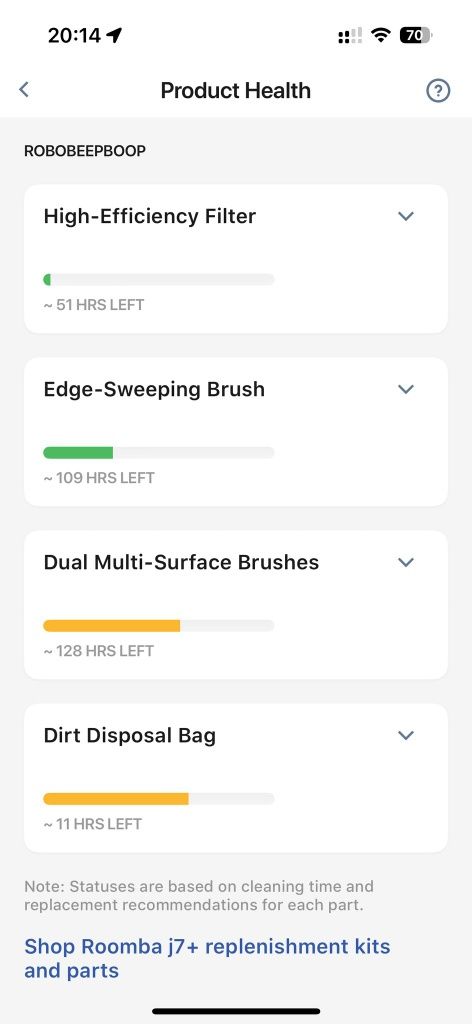Click the Dual Multi-Surface Brushes orange bar

(x=112, y=626)
